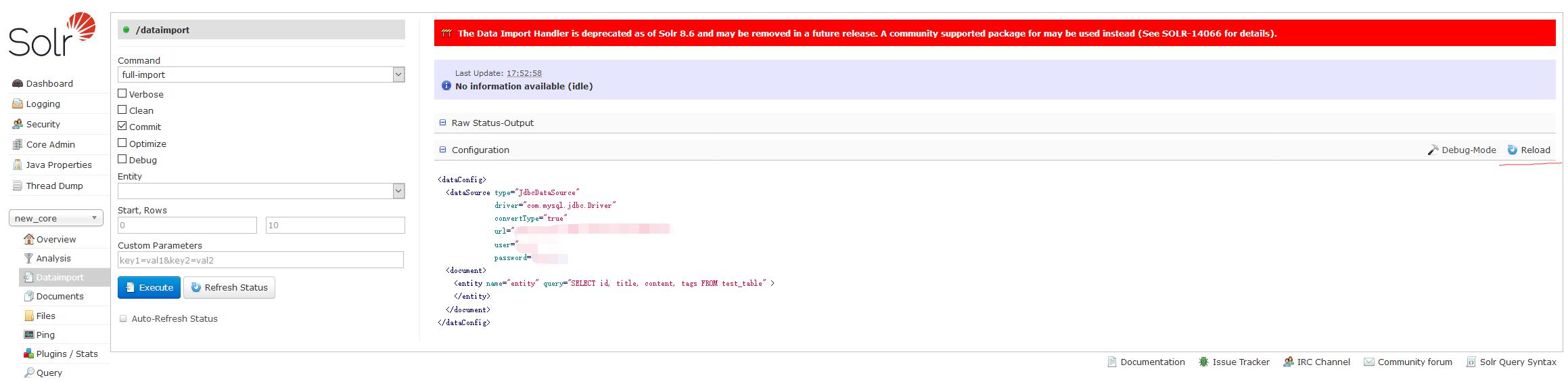
Task: Click the Debug-Mode wrench icon
Action: pyautogui.click(x=1433, y=150)
